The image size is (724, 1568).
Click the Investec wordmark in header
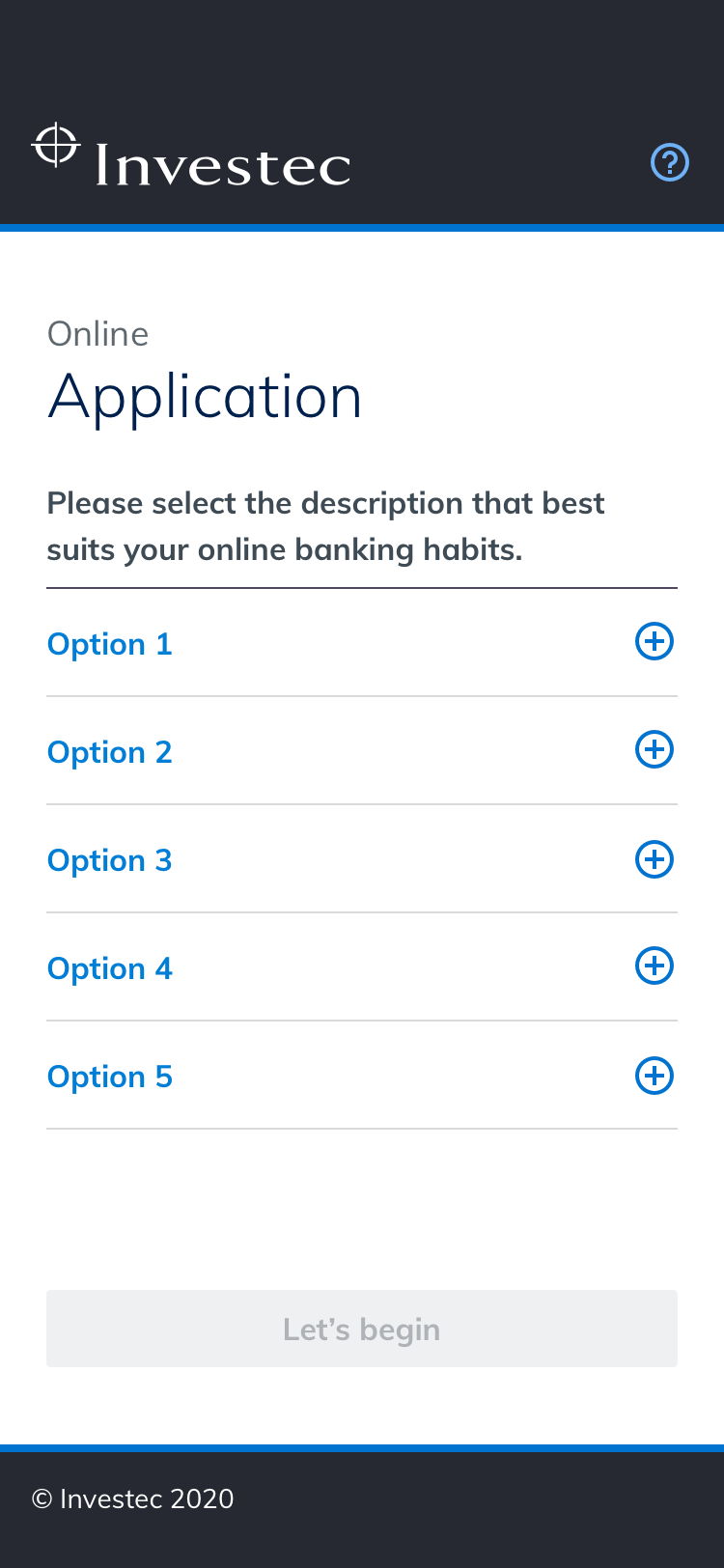(x=223, y=165)
